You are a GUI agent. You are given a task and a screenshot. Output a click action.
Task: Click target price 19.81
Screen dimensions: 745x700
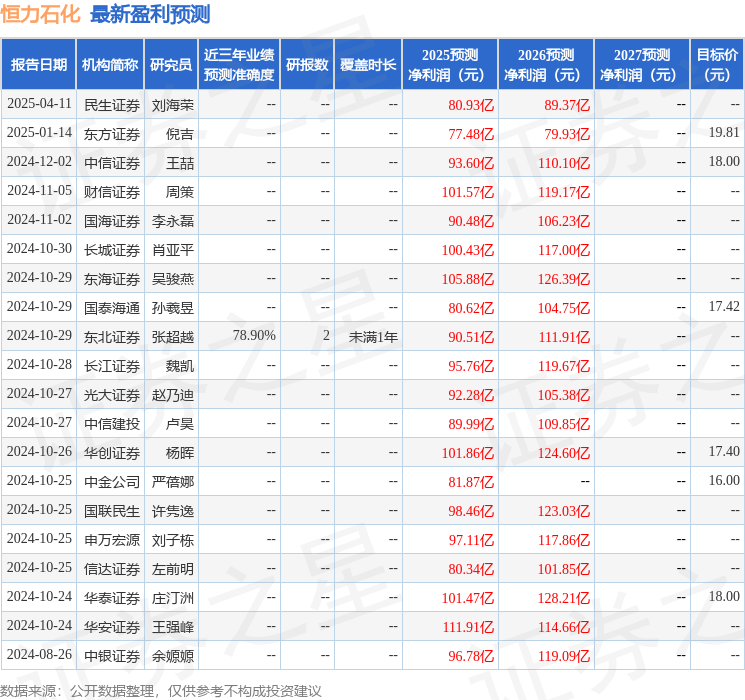coord(724,133)
